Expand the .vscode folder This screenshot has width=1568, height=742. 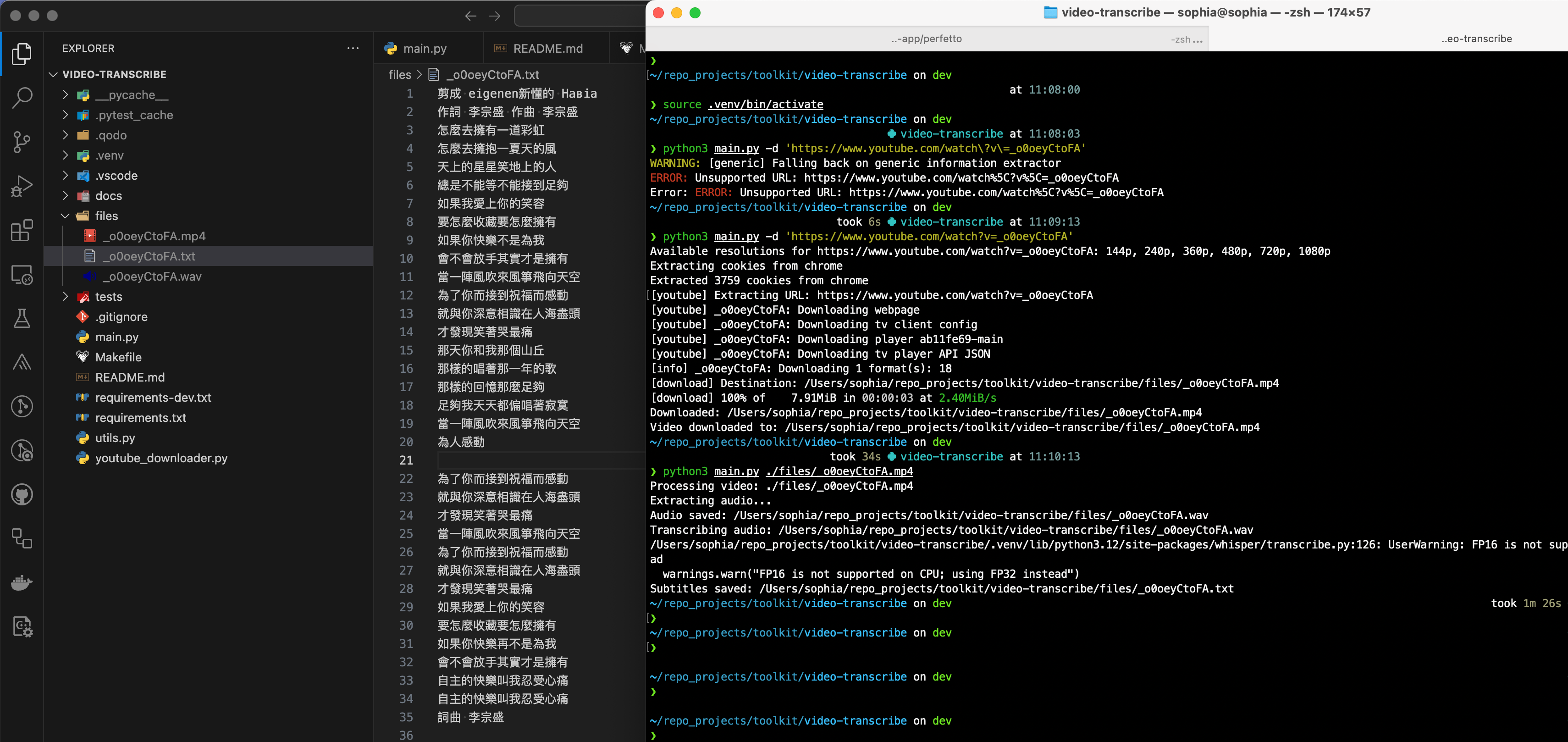tap(66, 175)
